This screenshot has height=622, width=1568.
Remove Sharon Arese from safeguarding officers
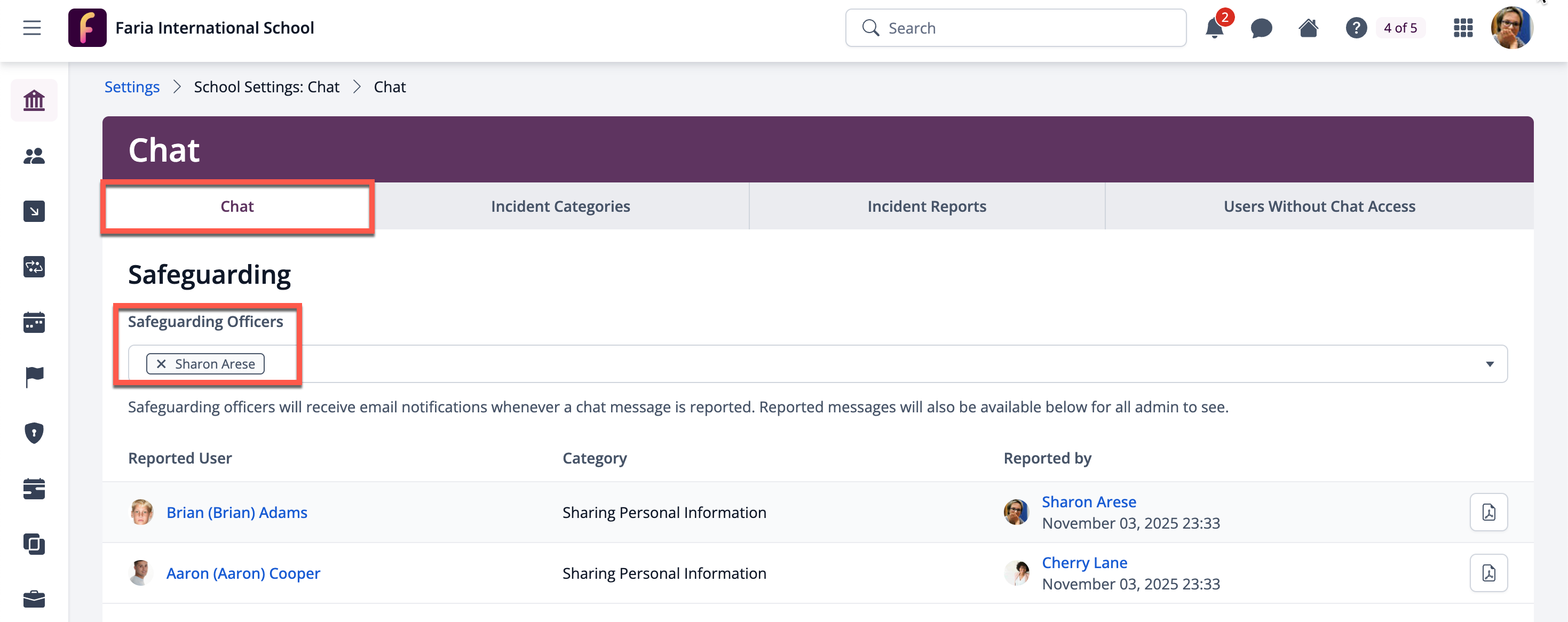point(161,364)
